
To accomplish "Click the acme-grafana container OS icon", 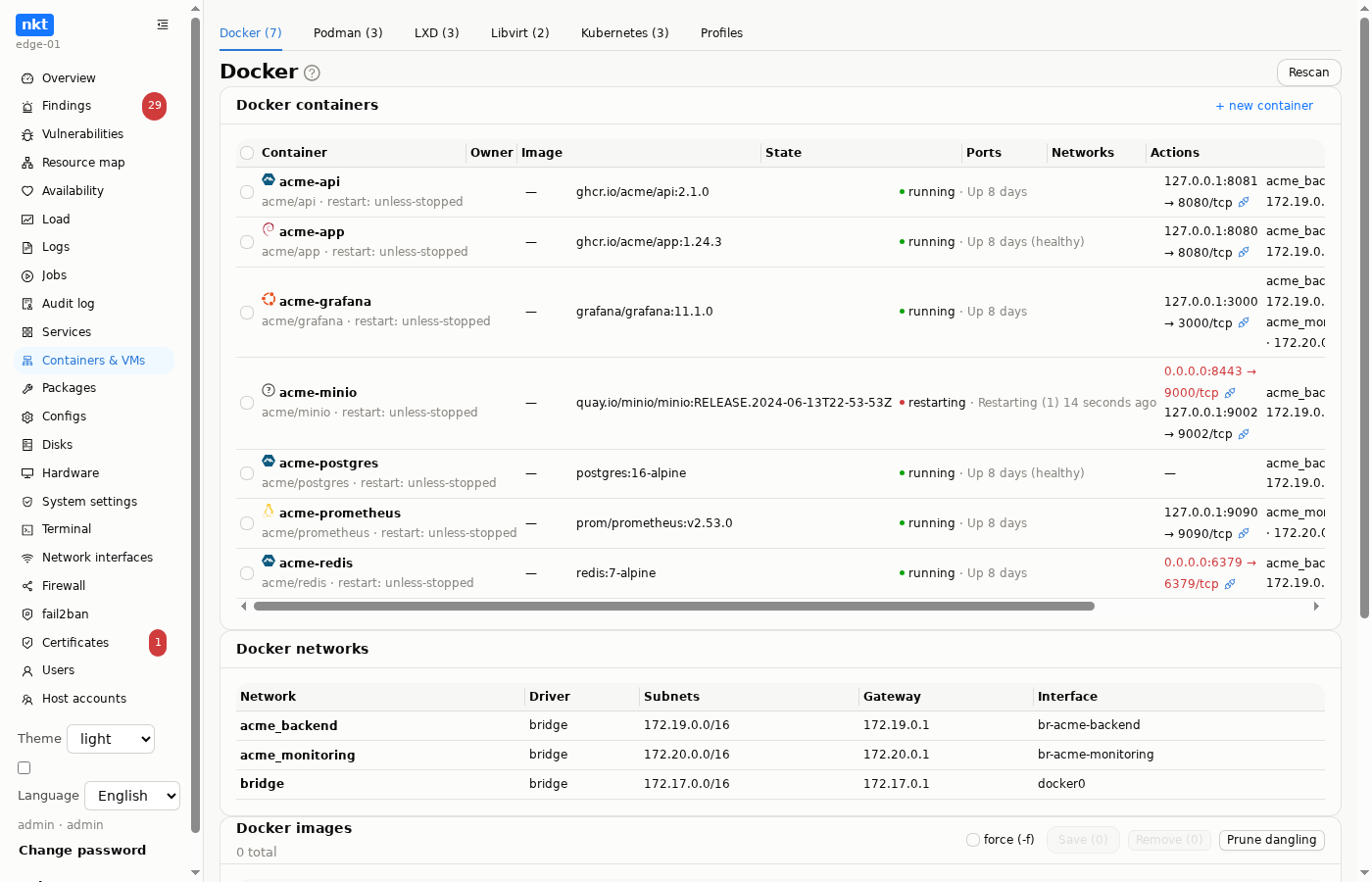I will click(269, 300).
